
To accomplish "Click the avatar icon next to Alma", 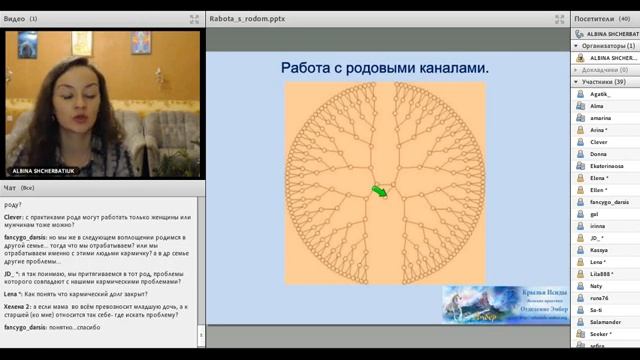I will click(580, 106).
